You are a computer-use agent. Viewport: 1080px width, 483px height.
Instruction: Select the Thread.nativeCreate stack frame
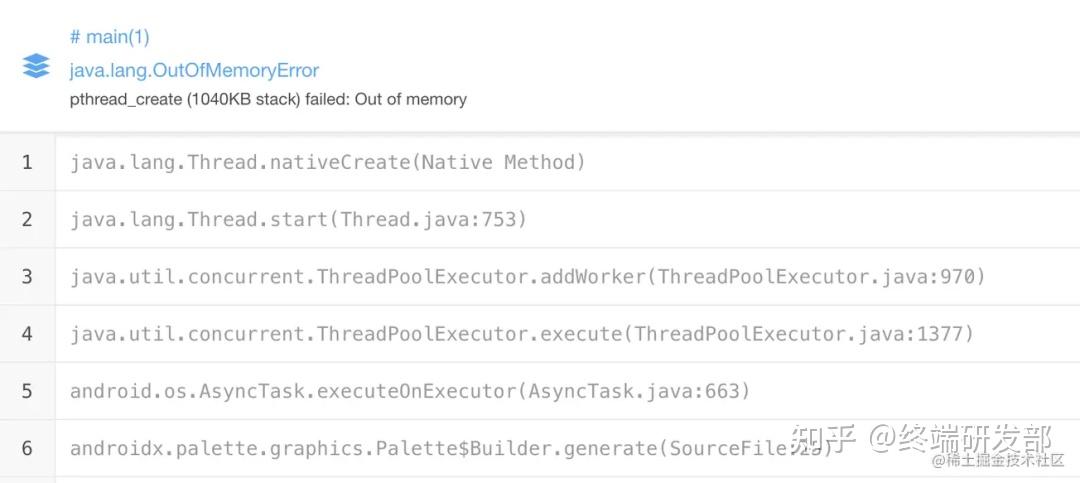click(x=327, y=162)
